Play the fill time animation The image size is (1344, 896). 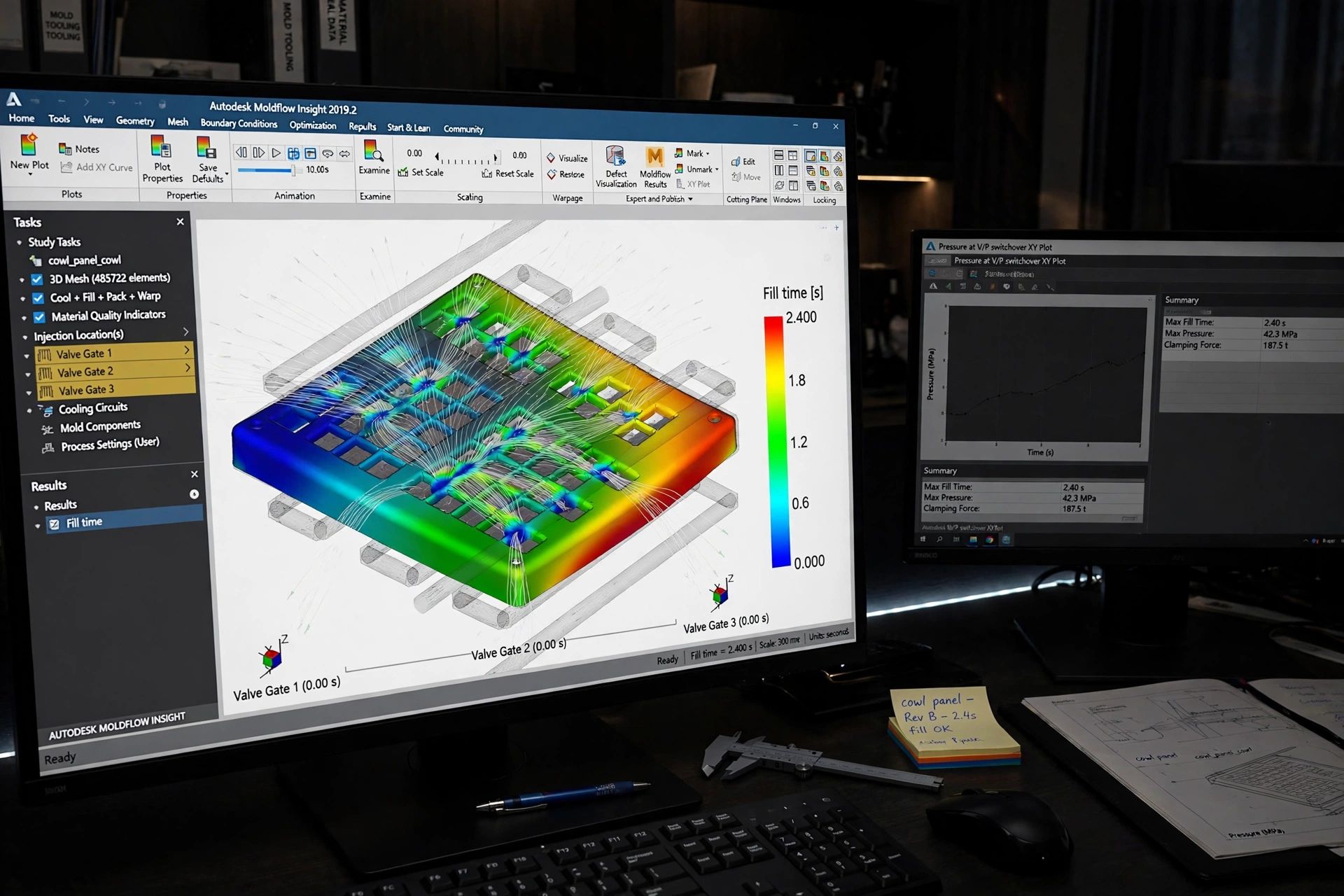pos(276,153)
